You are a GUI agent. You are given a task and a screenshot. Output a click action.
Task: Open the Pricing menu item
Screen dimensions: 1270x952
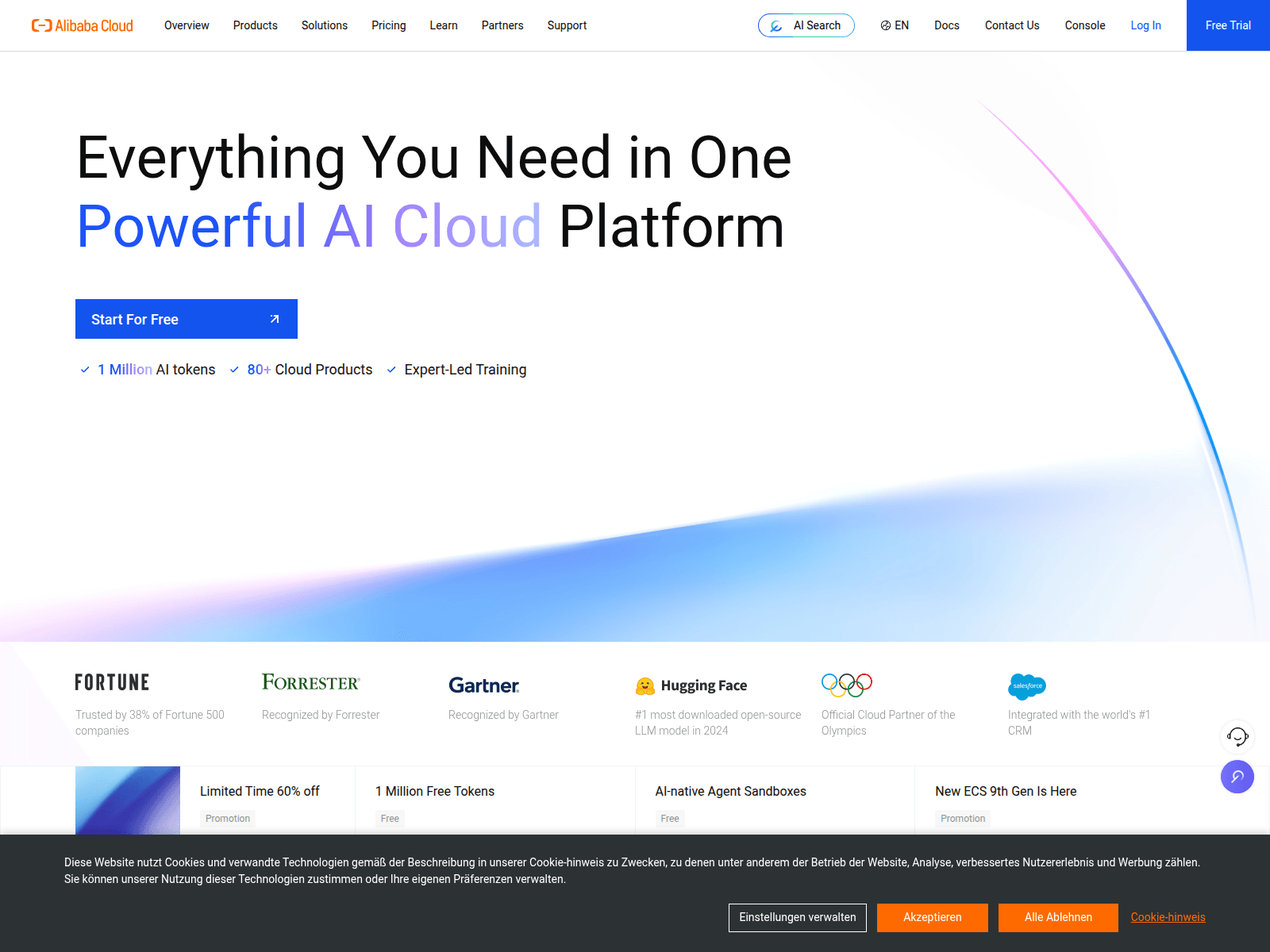click(388, 25)
